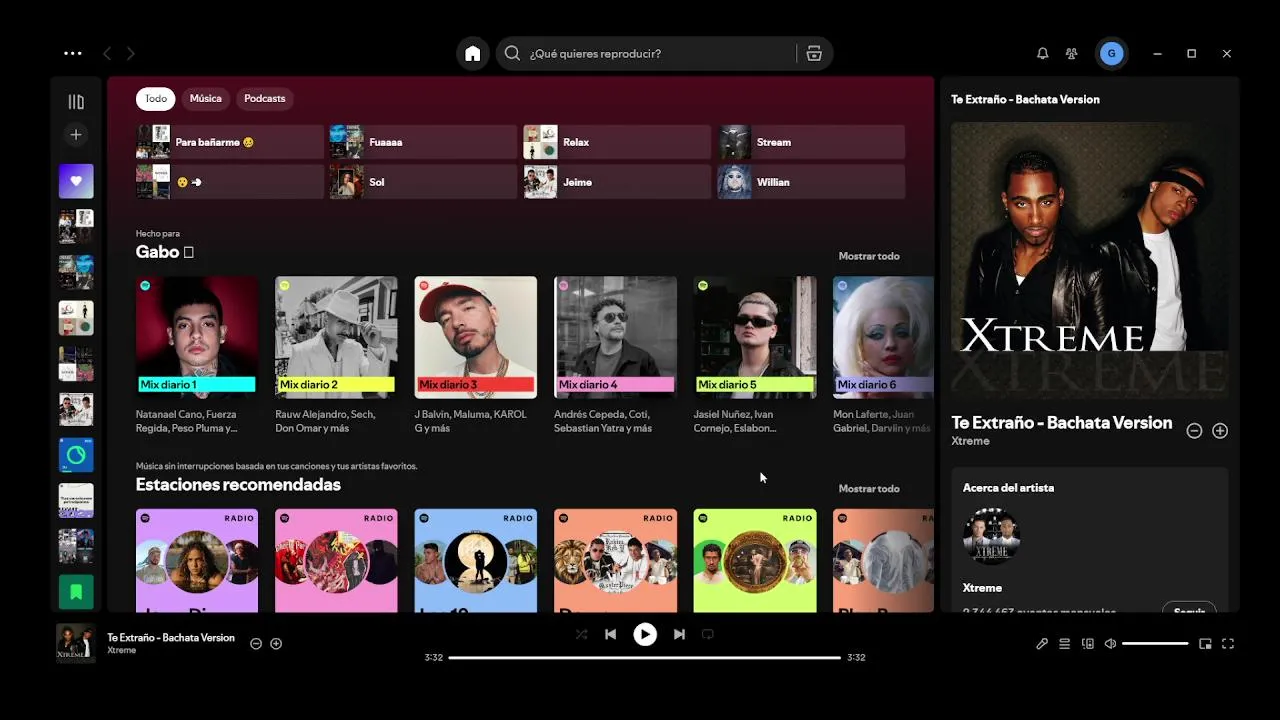Open the notifications bell
This screenshot has width=1280, height=720.
tap(1042, 54)
